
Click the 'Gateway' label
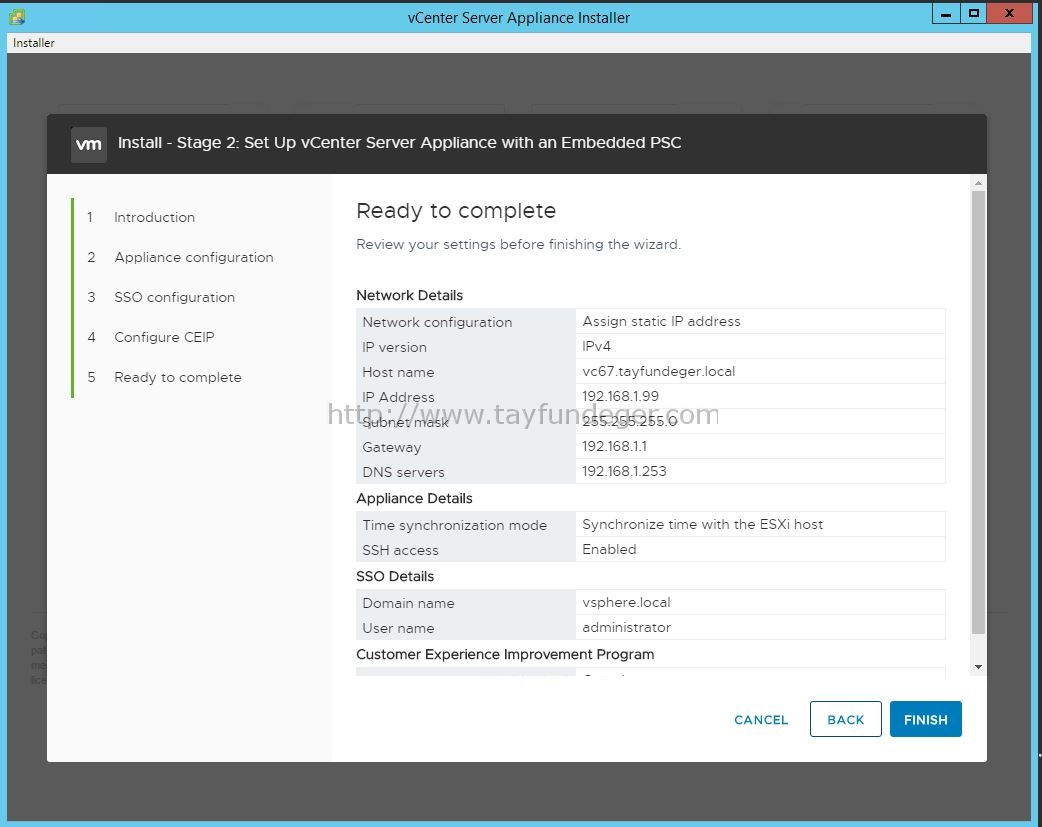click(391, 447)
